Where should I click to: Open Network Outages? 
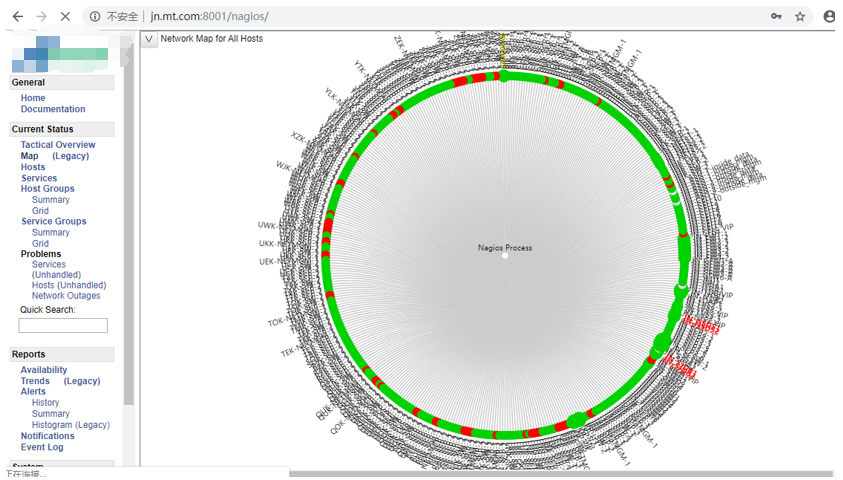(66, 296)
